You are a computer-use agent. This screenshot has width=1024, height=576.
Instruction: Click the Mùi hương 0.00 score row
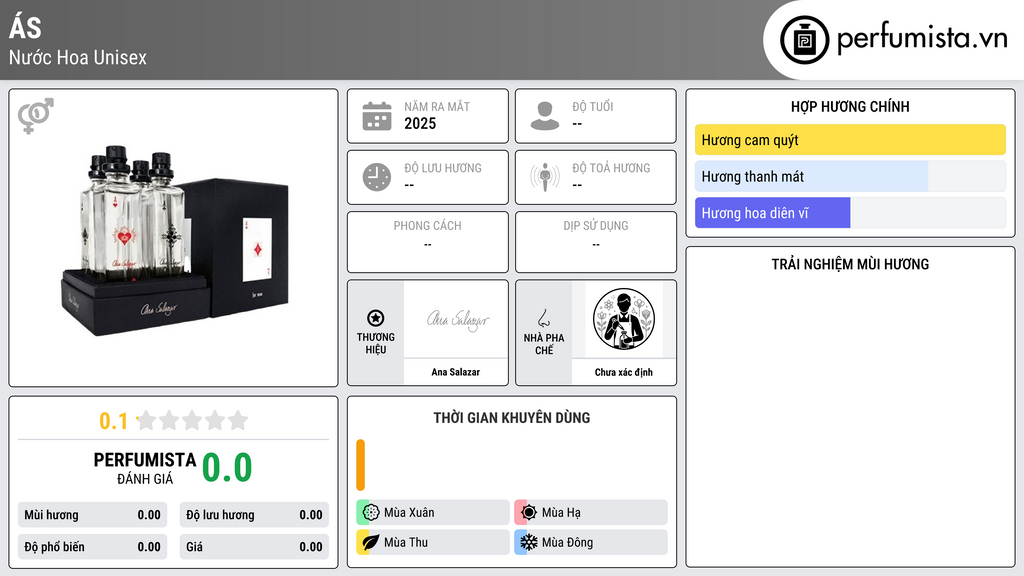[92, 515]
